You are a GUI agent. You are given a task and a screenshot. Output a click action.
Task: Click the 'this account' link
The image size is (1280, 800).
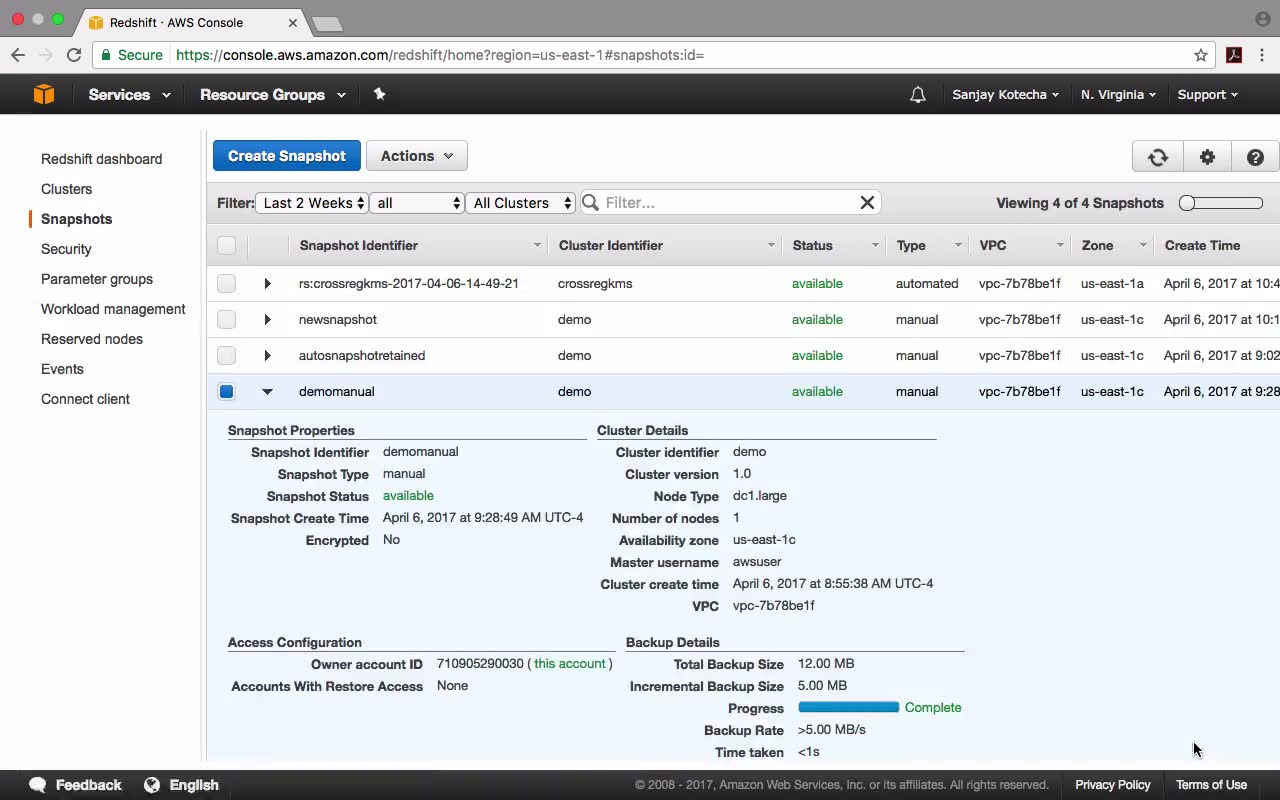(x=570, y=664)
